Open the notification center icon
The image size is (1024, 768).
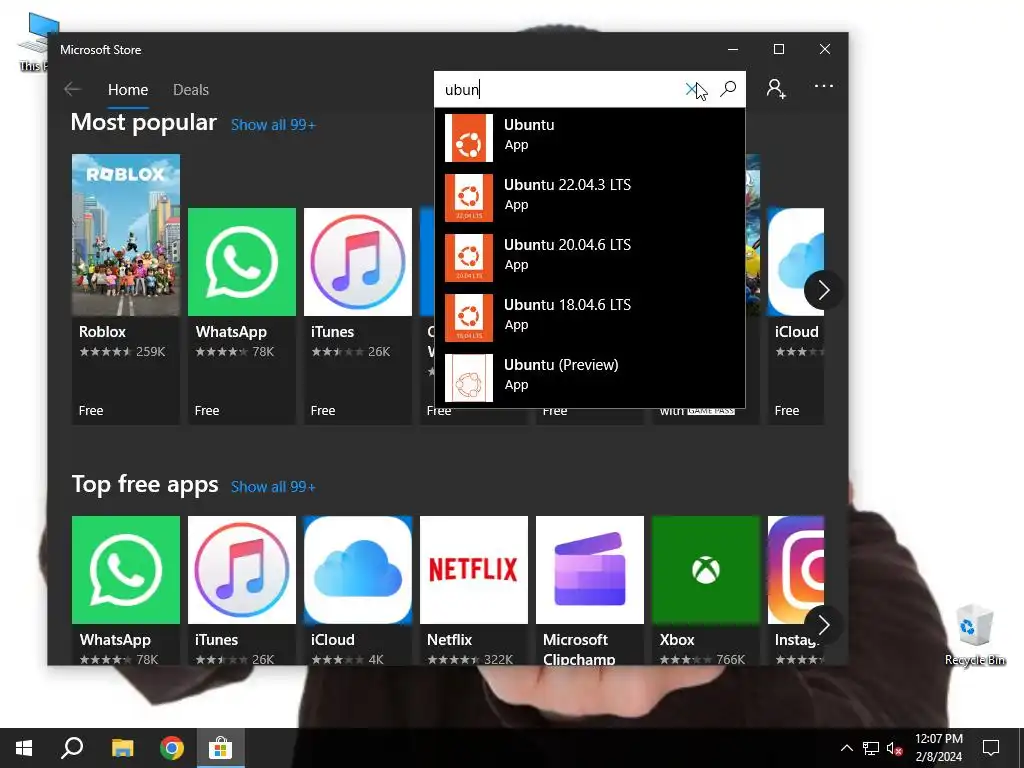pyautogui.click(x=991, y=748)
